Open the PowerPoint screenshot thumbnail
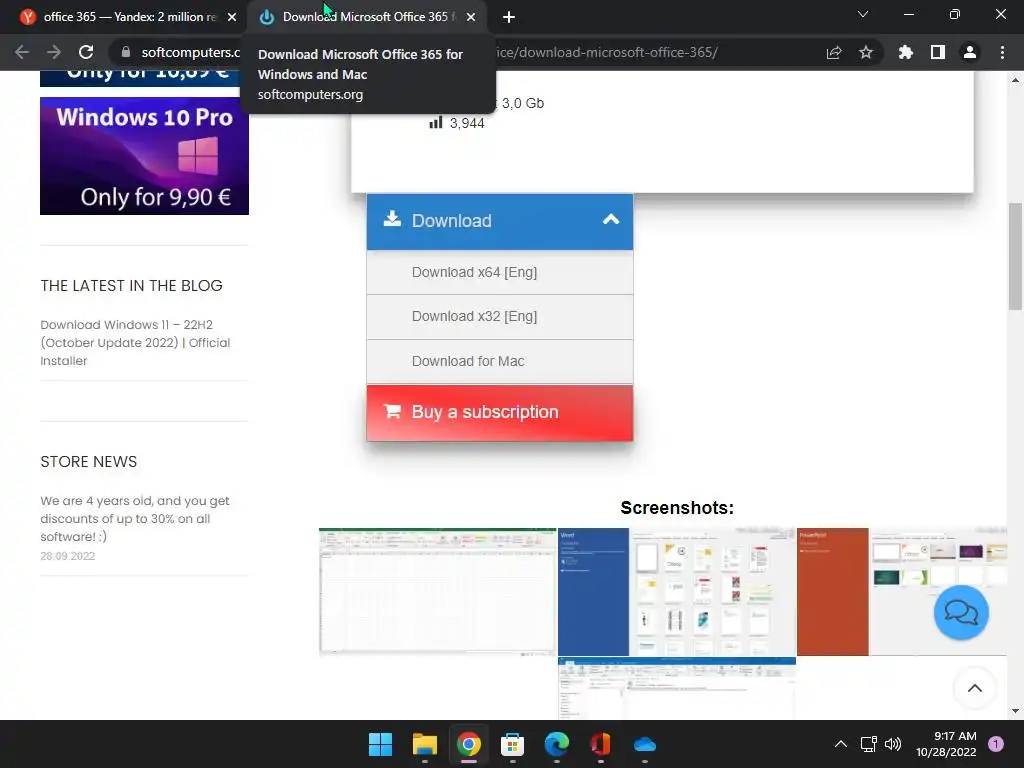Image resolution: width=1024 pixels, height=768 pixels. (x=902, y=592)
